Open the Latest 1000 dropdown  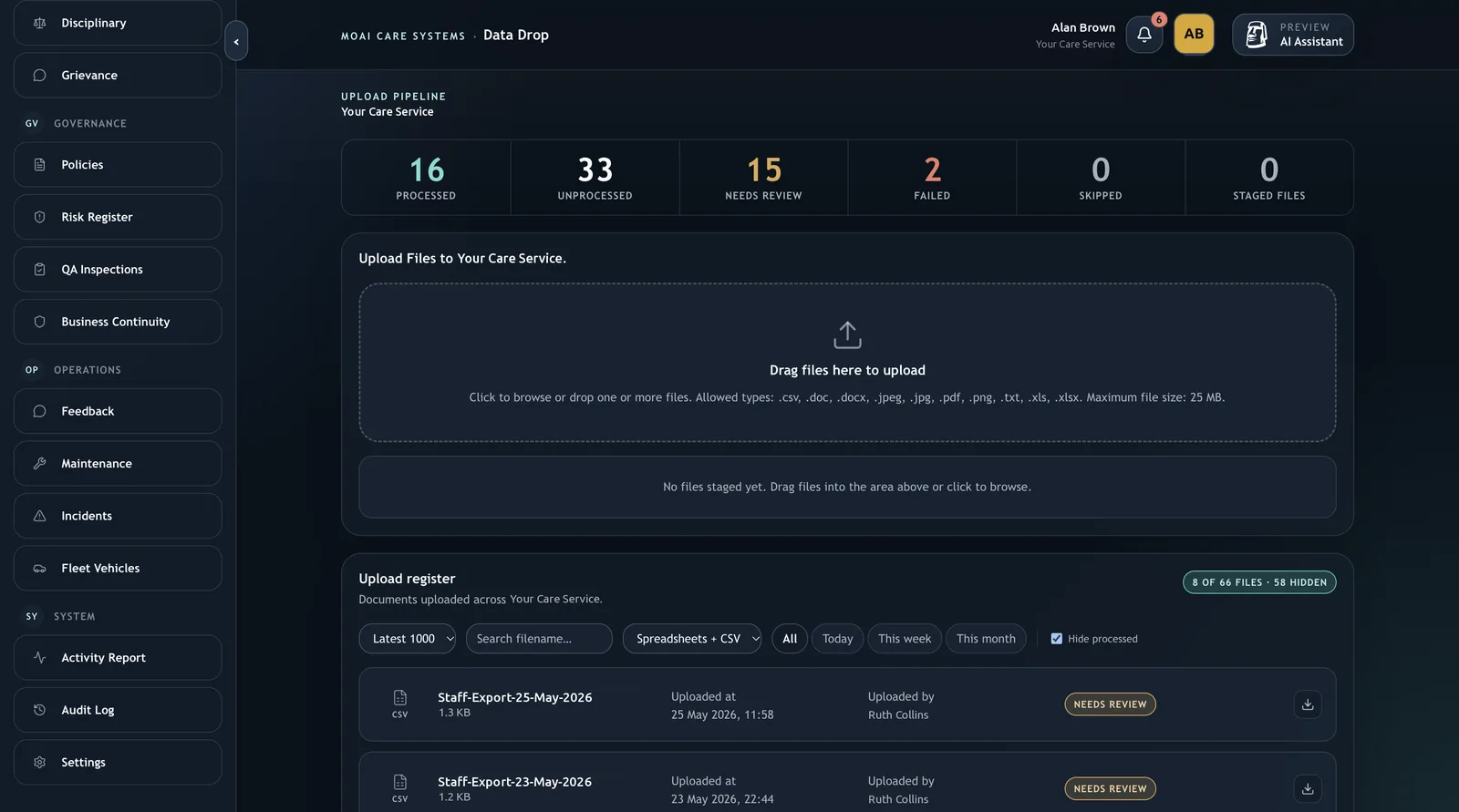click(408, 639)
